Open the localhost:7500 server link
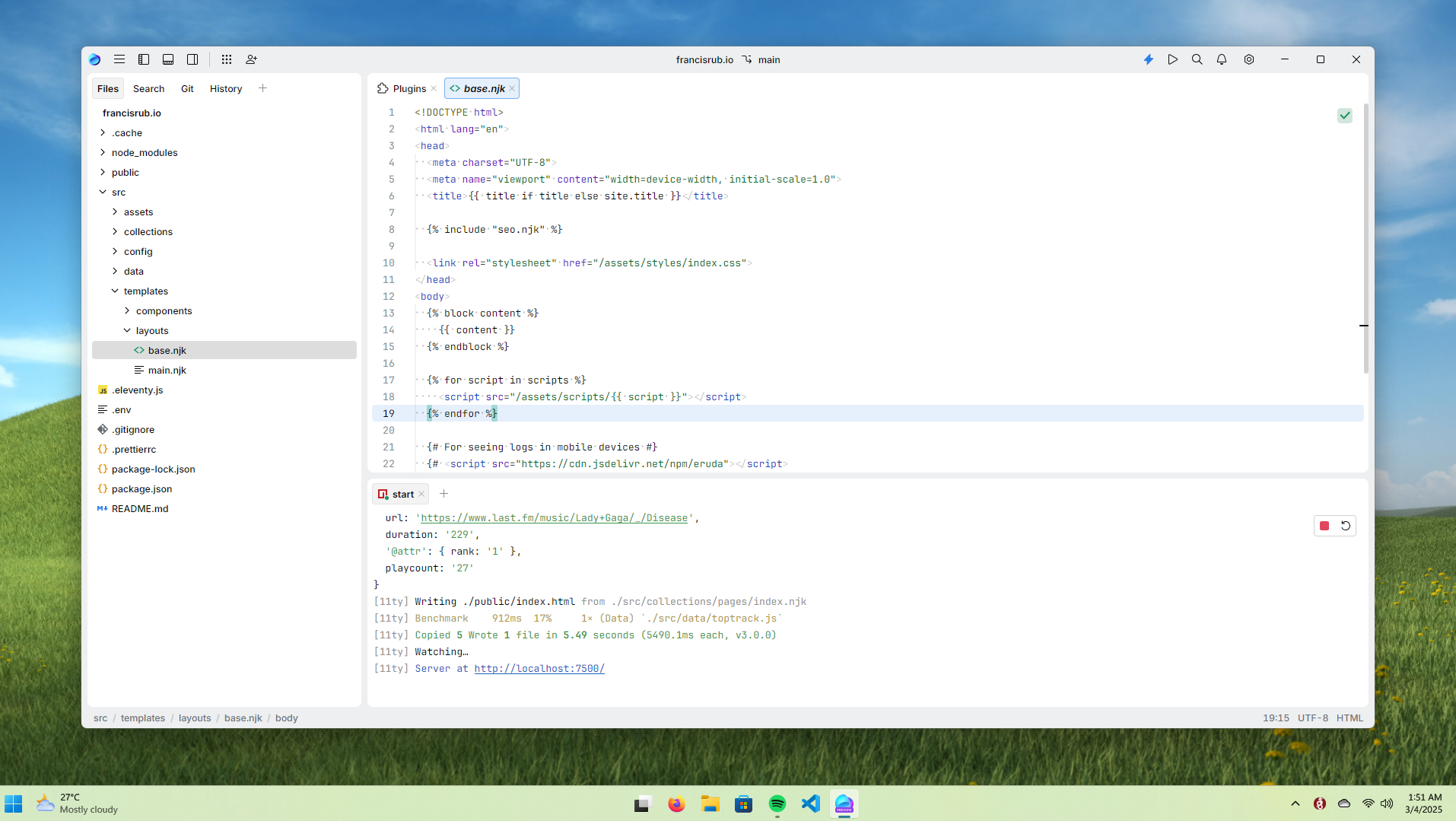The image size is (1456, 821). [x=539, y=668]
